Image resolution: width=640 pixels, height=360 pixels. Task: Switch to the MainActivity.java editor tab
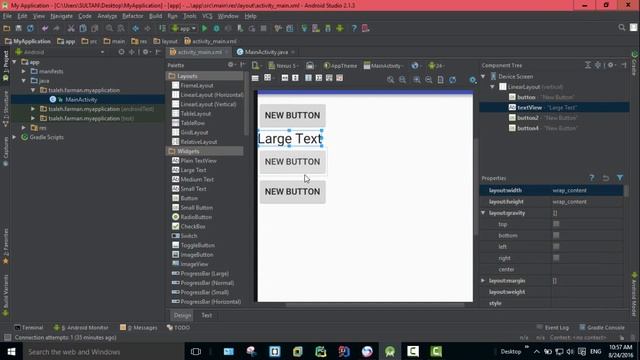[x=266, y=52]
